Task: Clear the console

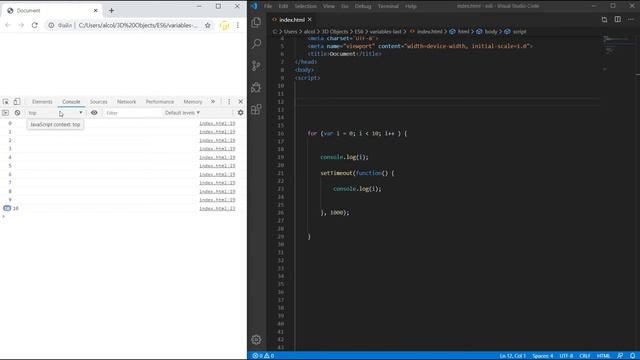Action: click(x=17, y=113)
